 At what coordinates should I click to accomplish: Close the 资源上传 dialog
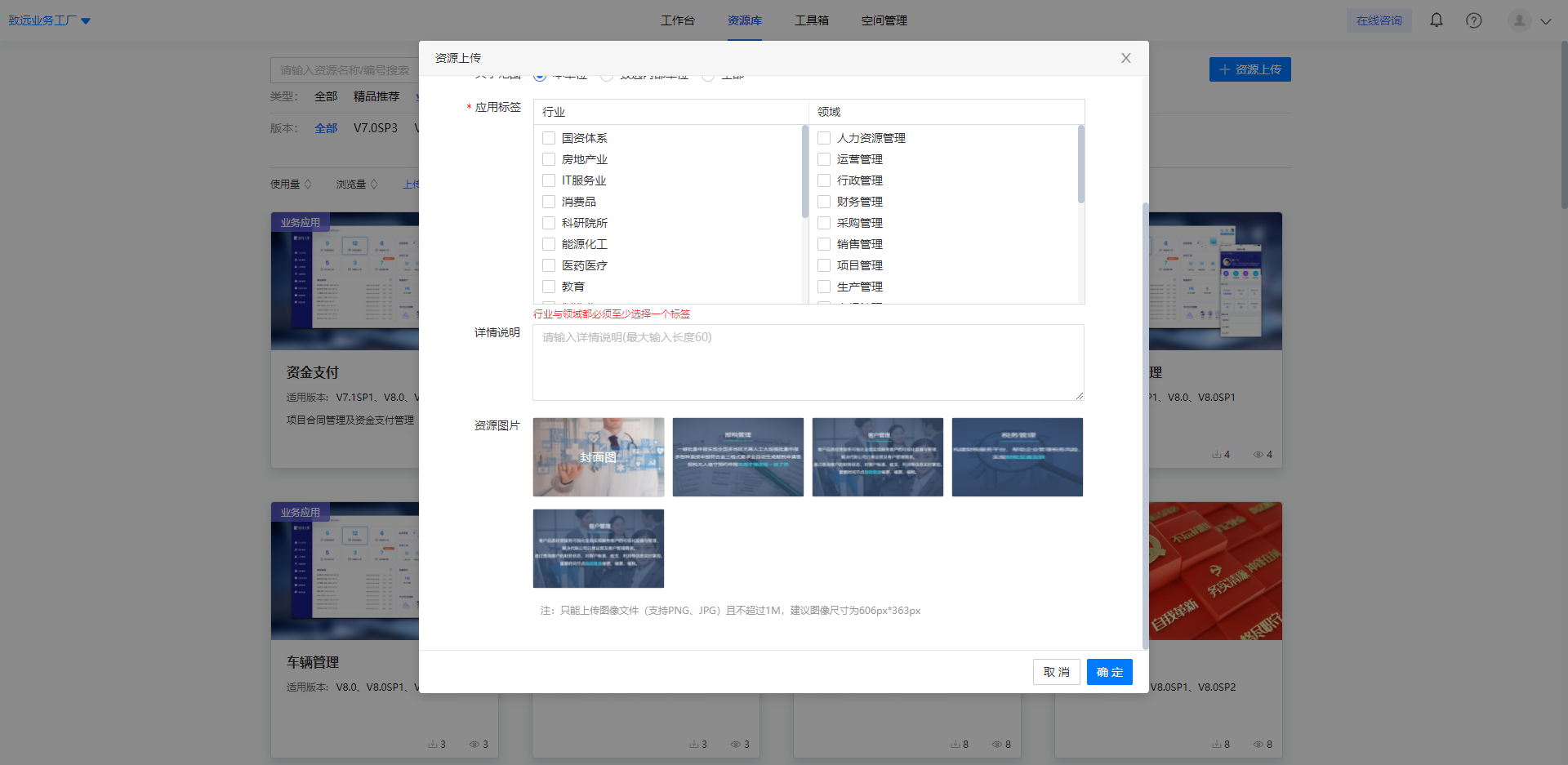1126,58
